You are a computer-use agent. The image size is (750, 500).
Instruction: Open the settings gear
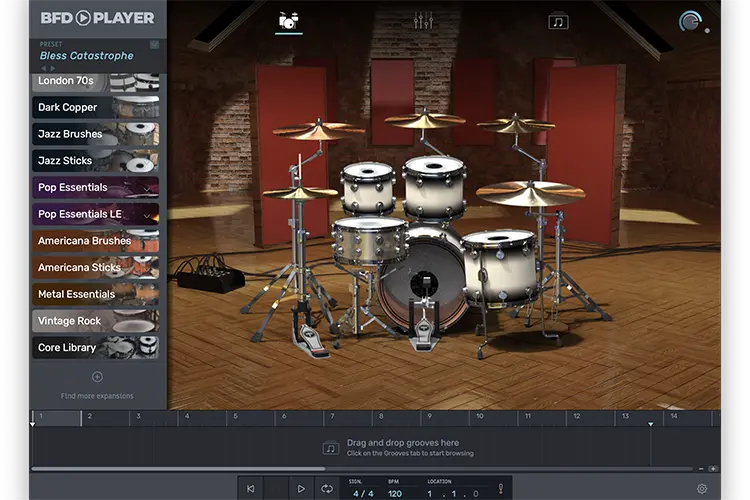tap(702, 489)
